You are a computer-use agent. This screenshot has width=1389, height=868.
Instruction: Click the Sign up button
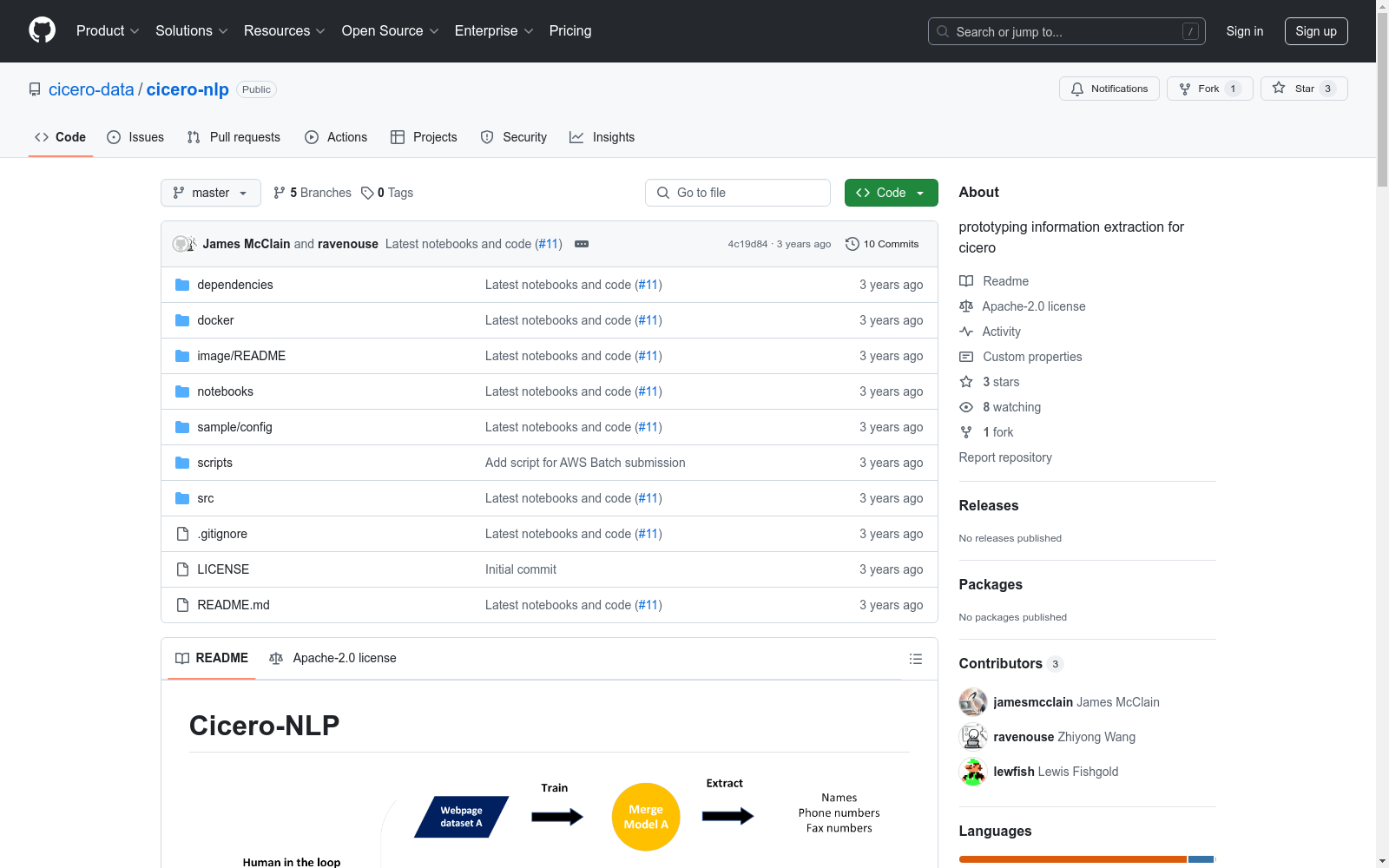1316,31
